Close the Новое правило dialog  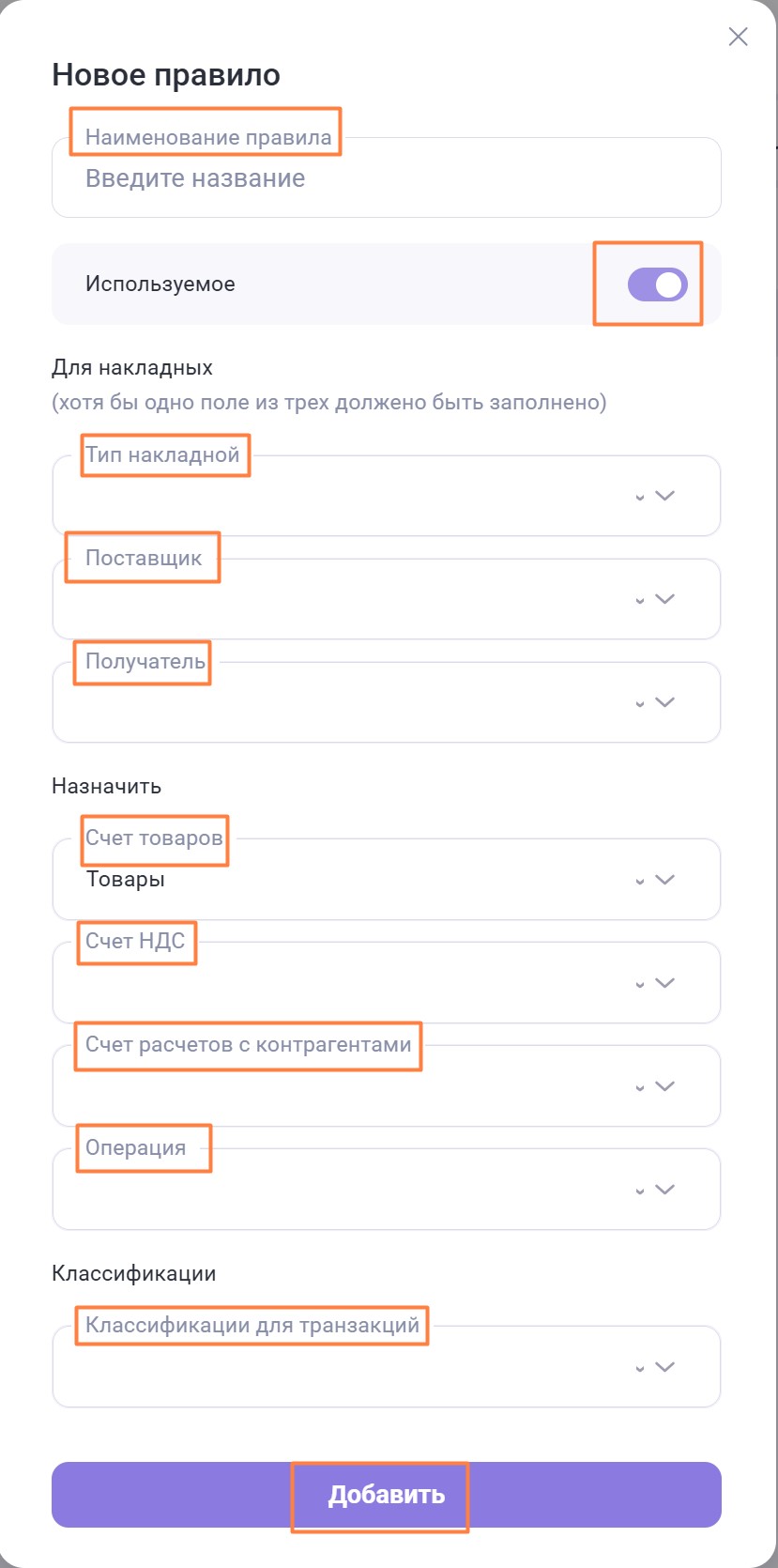[x=739, y=37]
